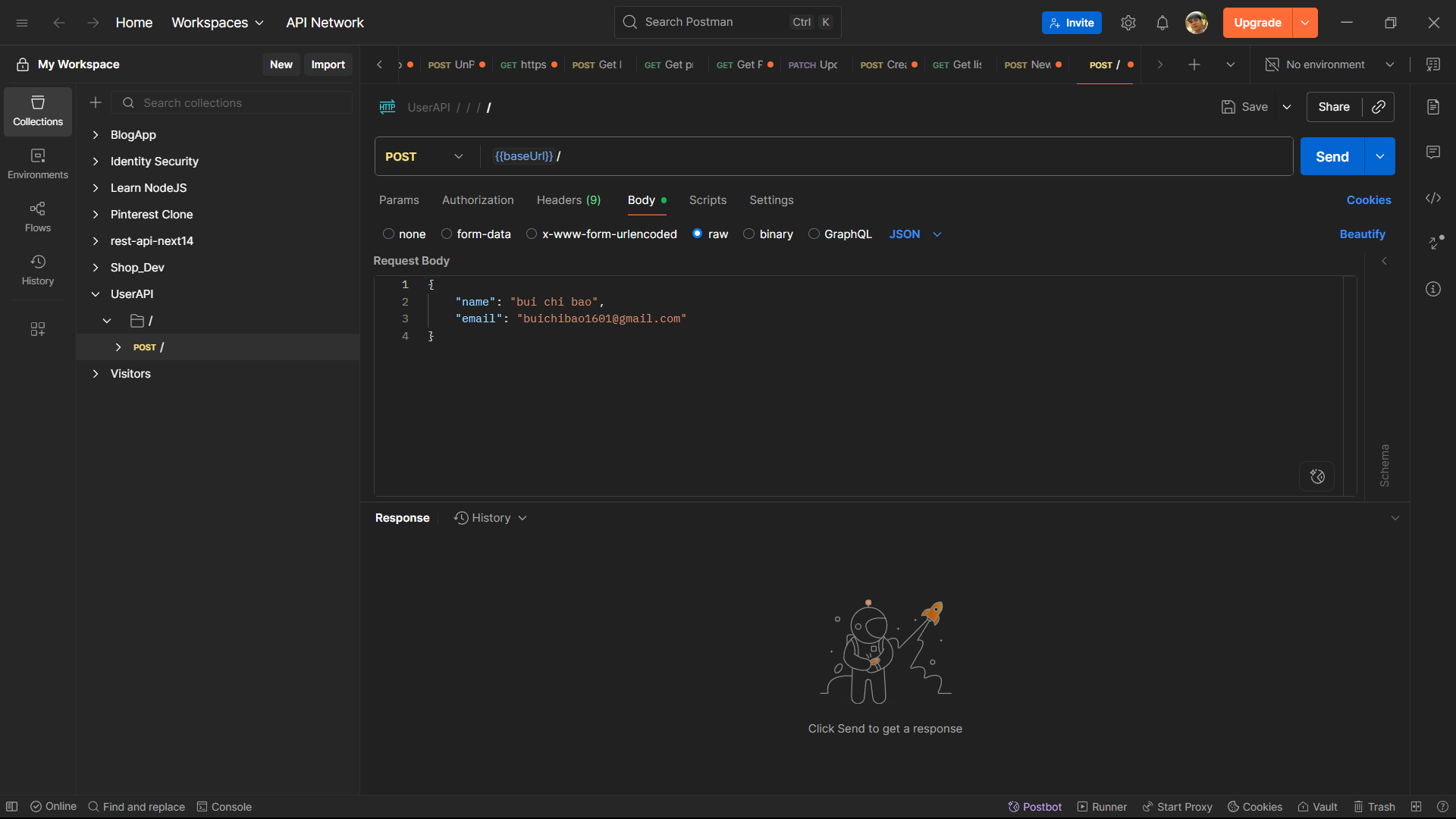Click the Send button

(1332, 156)
